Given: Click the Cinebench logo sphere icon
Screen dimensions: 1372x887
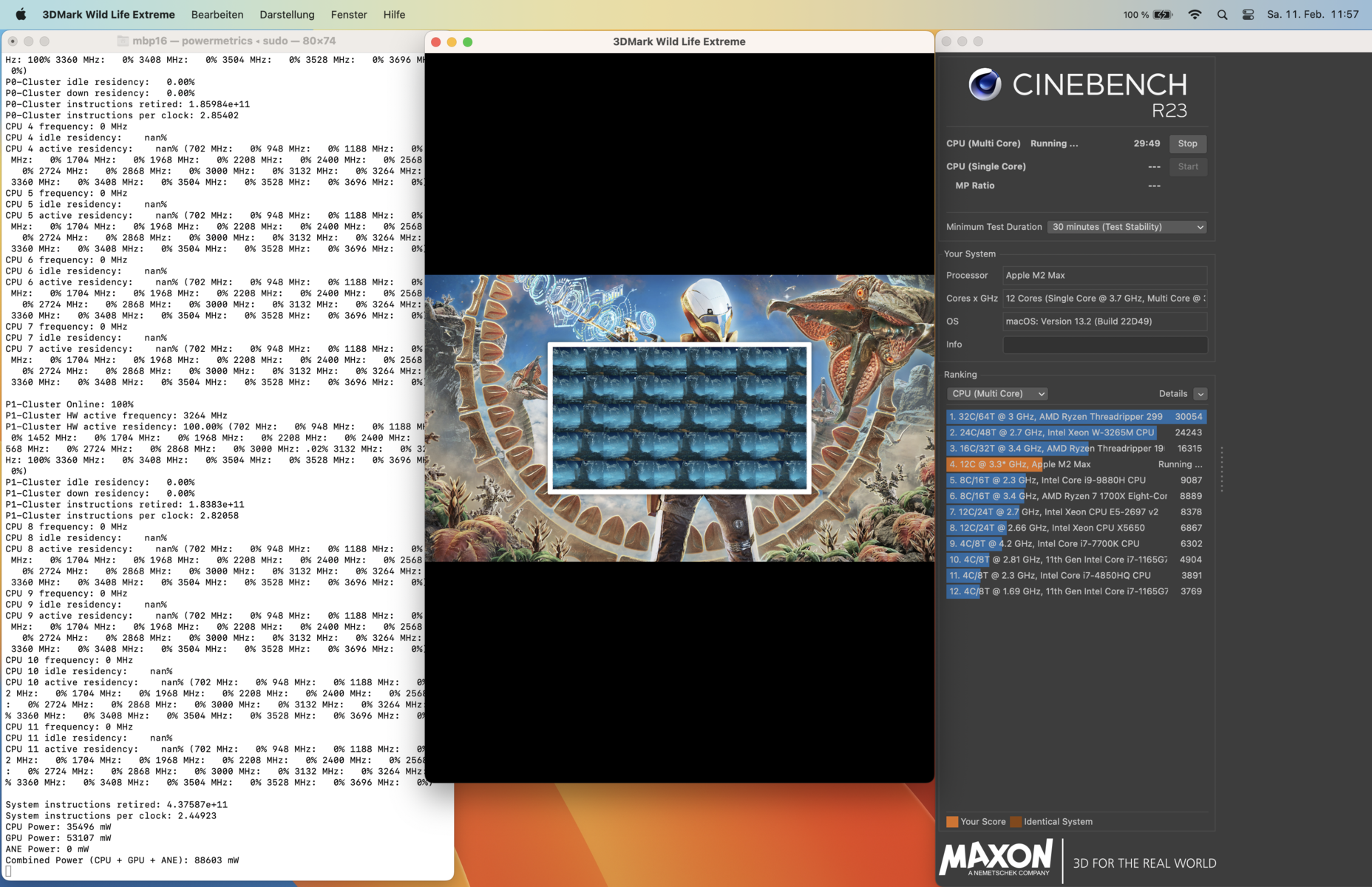Looking at the screenshot, I should tap(985, 85).
